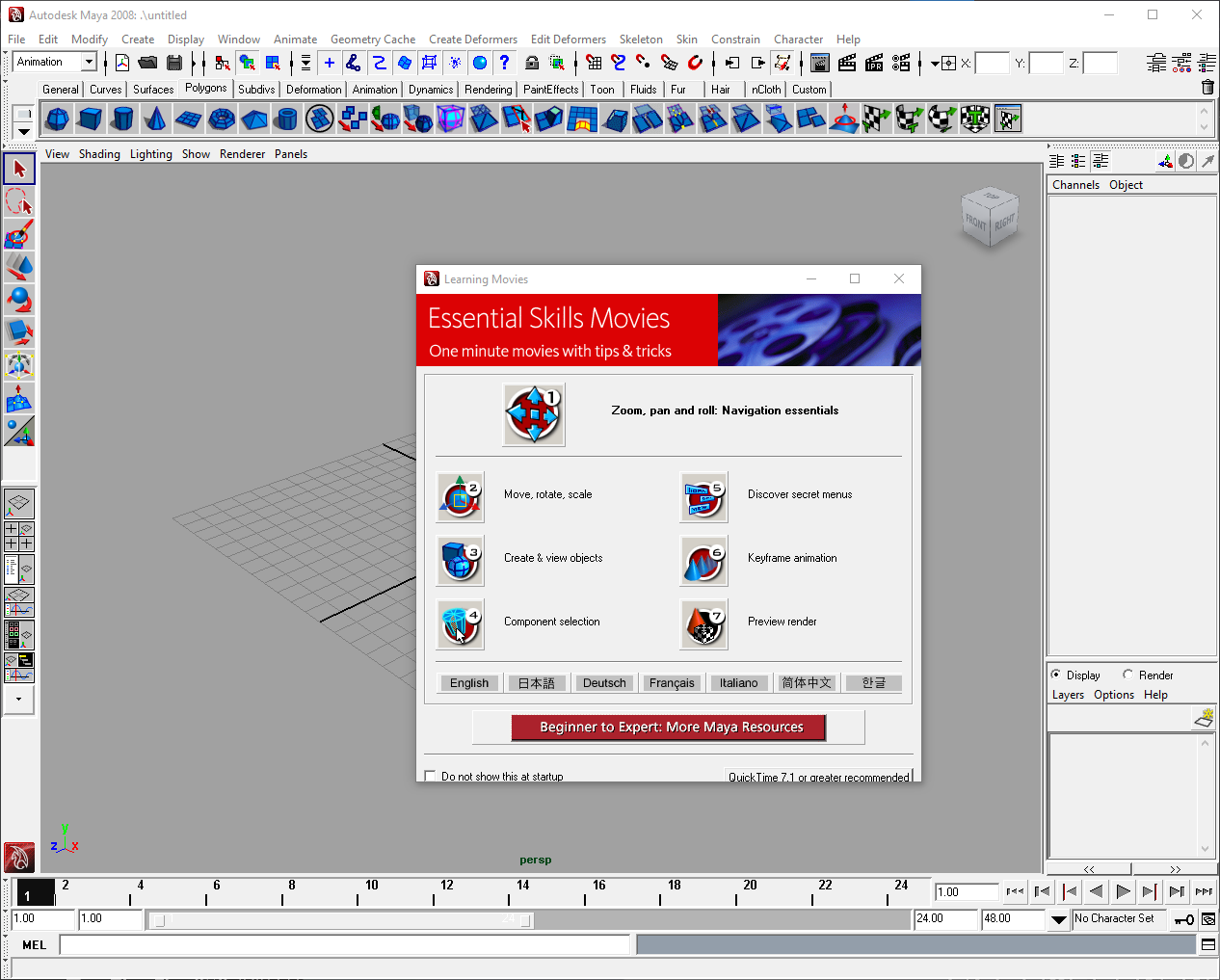Click the shelf trash can icon

point(1207,88)
